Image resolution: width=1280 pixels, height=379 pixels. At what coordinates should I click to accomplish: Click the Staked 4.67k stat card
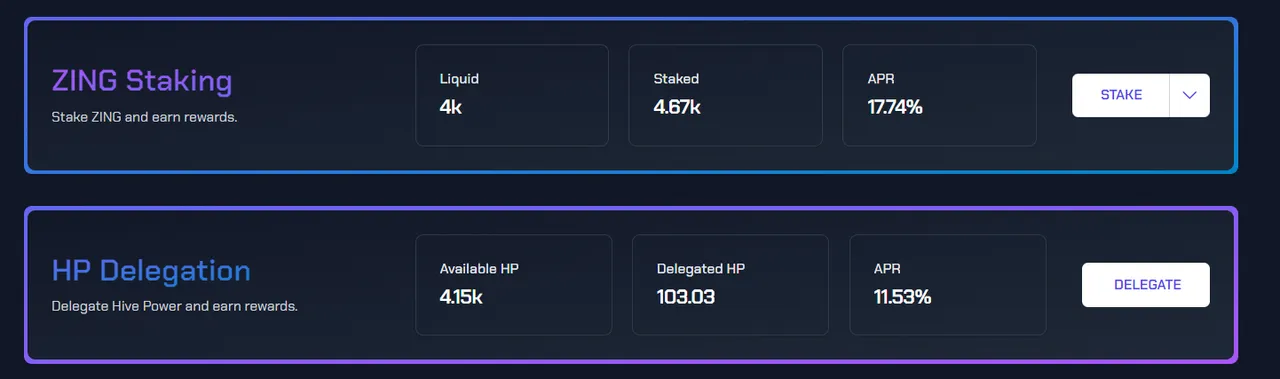pyautogui.click(x=726, y=95)
